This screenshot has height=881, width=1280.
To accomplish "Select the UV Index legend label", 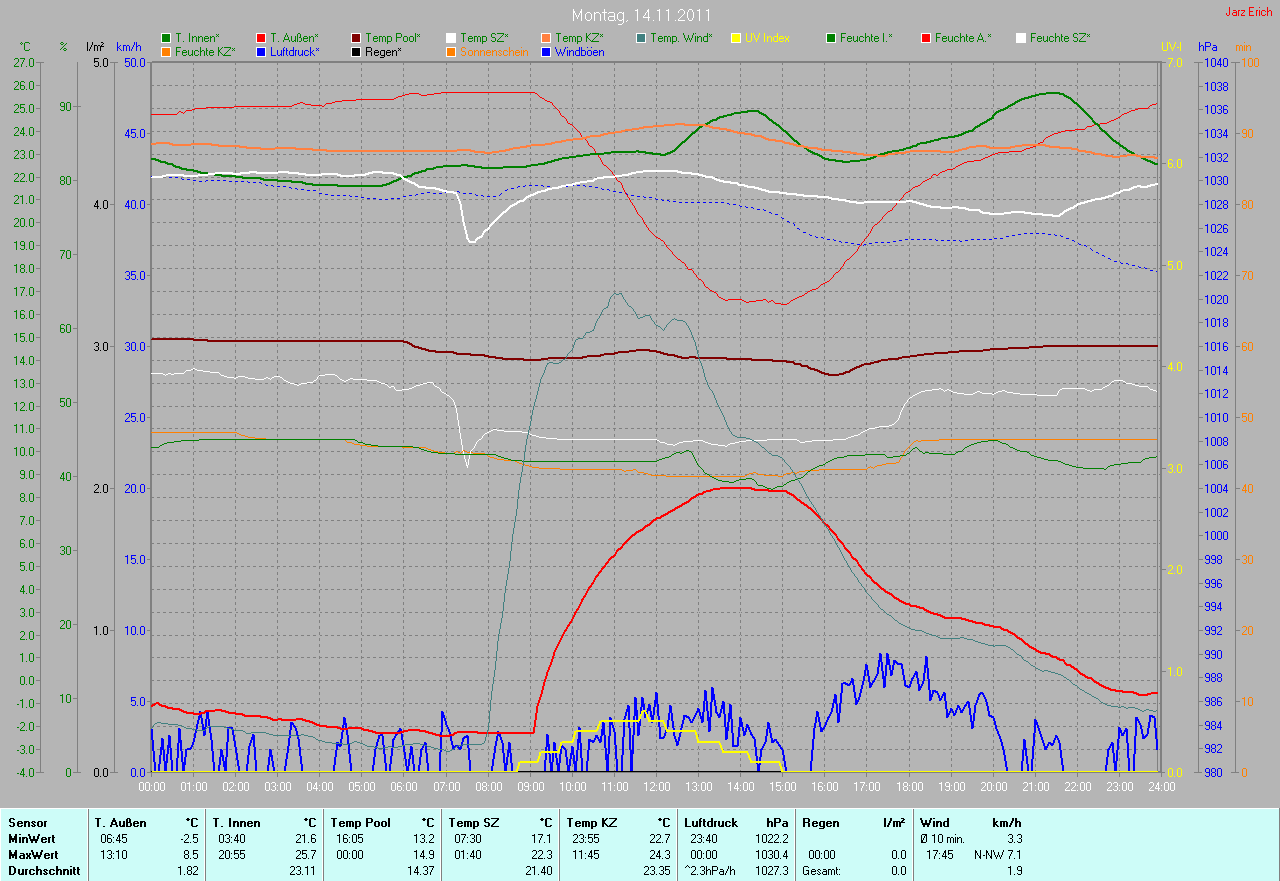I will (767, 38).
